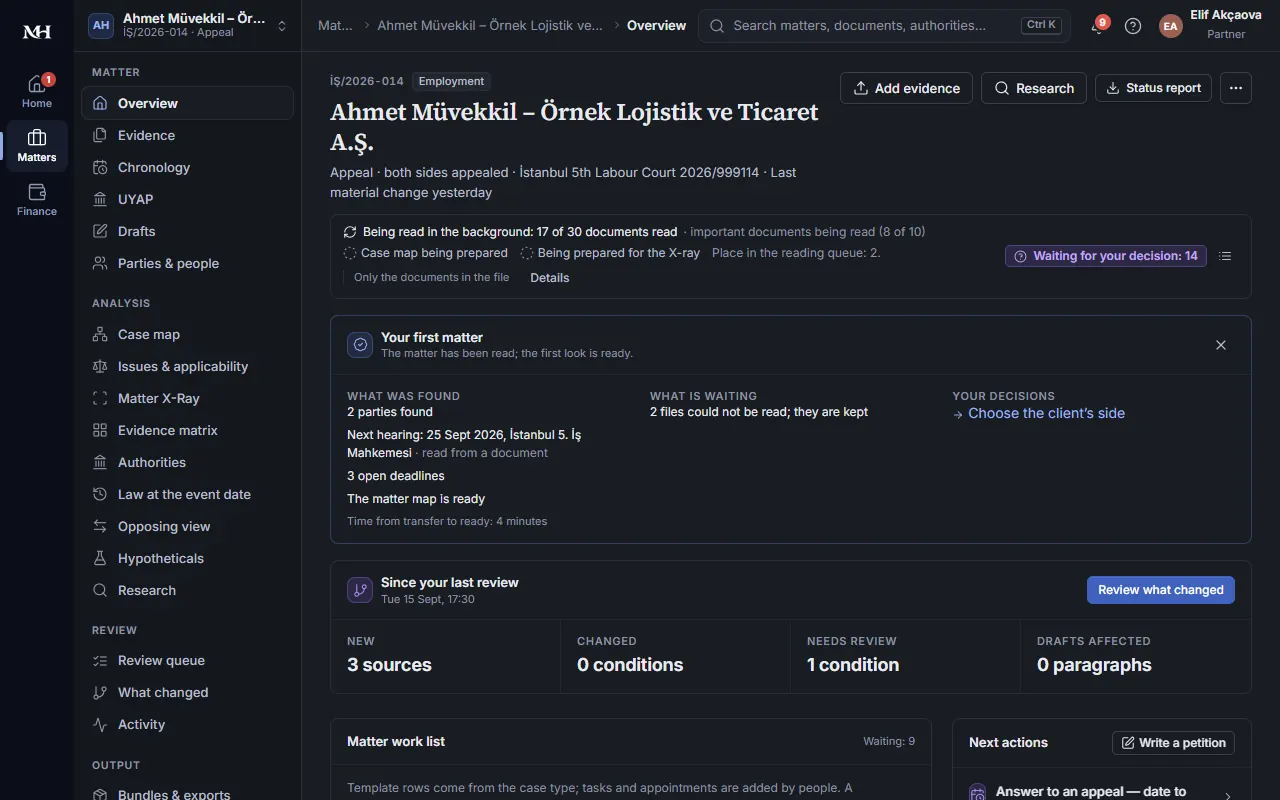Open Drafts in the sidebar

pos(187,231)
